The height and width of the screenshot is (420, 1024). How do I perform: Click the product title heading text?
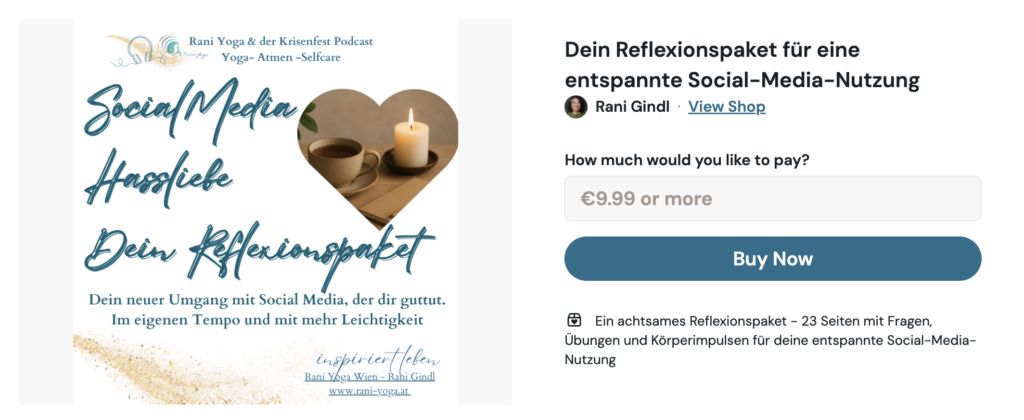[742, 65]
